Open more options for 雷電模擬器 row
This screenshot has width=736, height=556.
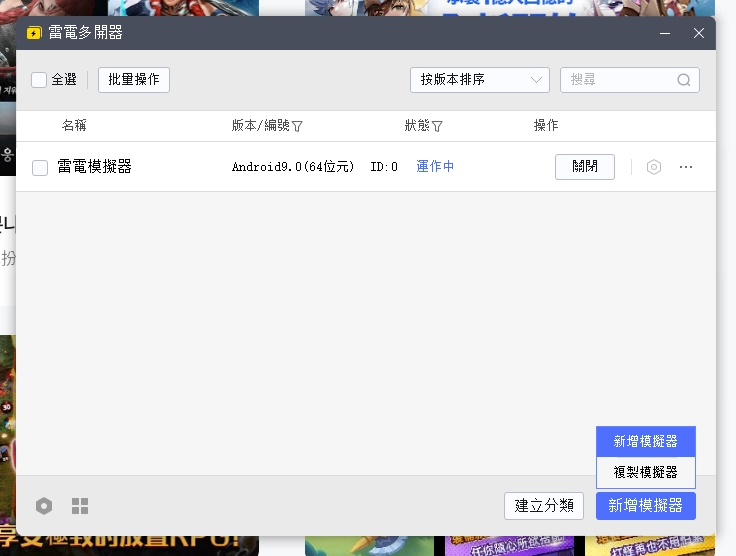tap(686, 167)
